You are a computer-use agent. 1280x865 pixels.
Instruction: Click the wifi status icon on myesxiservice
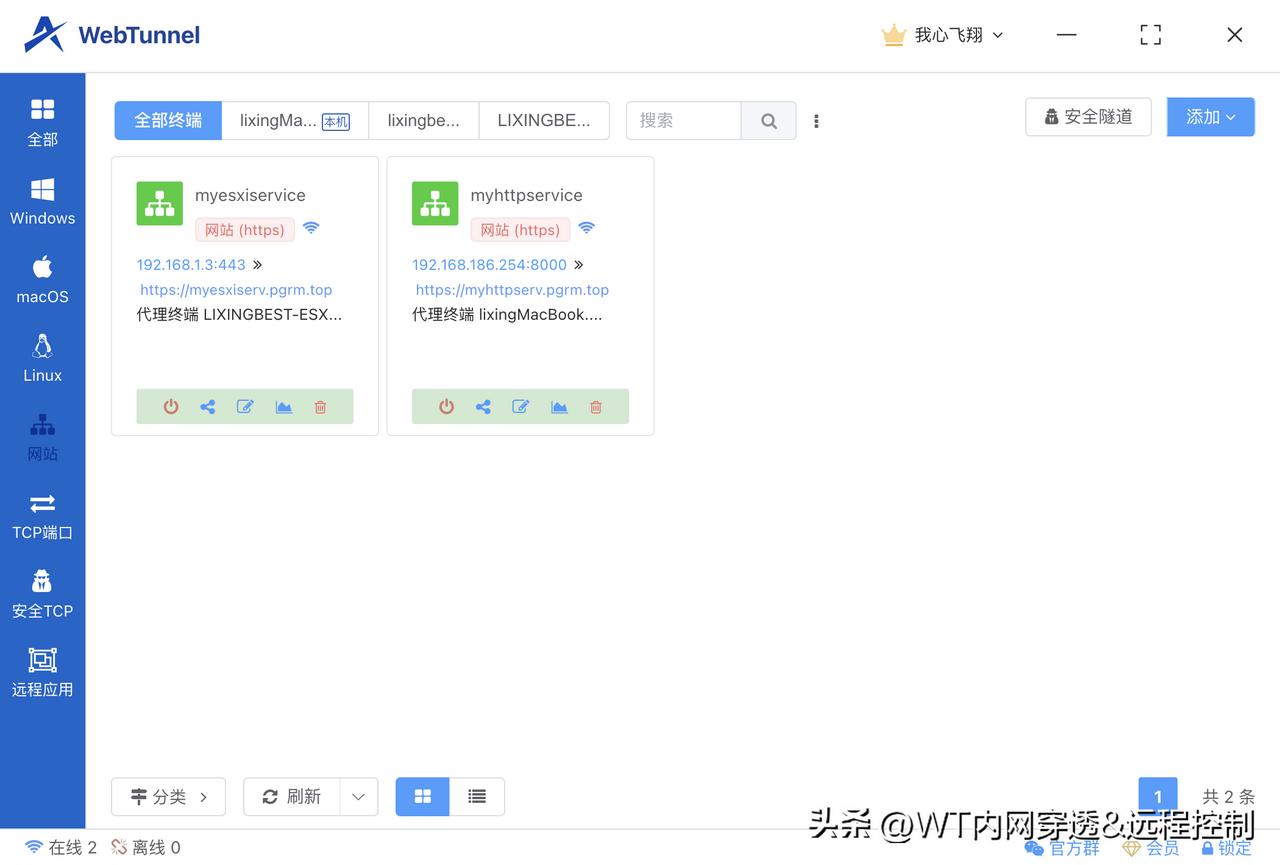311,228
